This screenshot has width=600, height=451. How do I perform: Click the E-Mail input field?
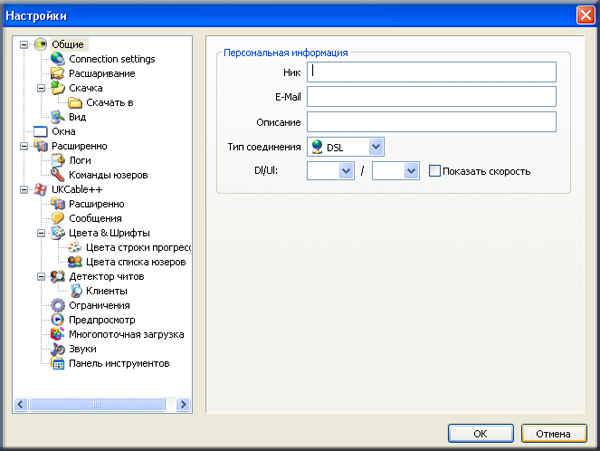(x=432, y=96)
